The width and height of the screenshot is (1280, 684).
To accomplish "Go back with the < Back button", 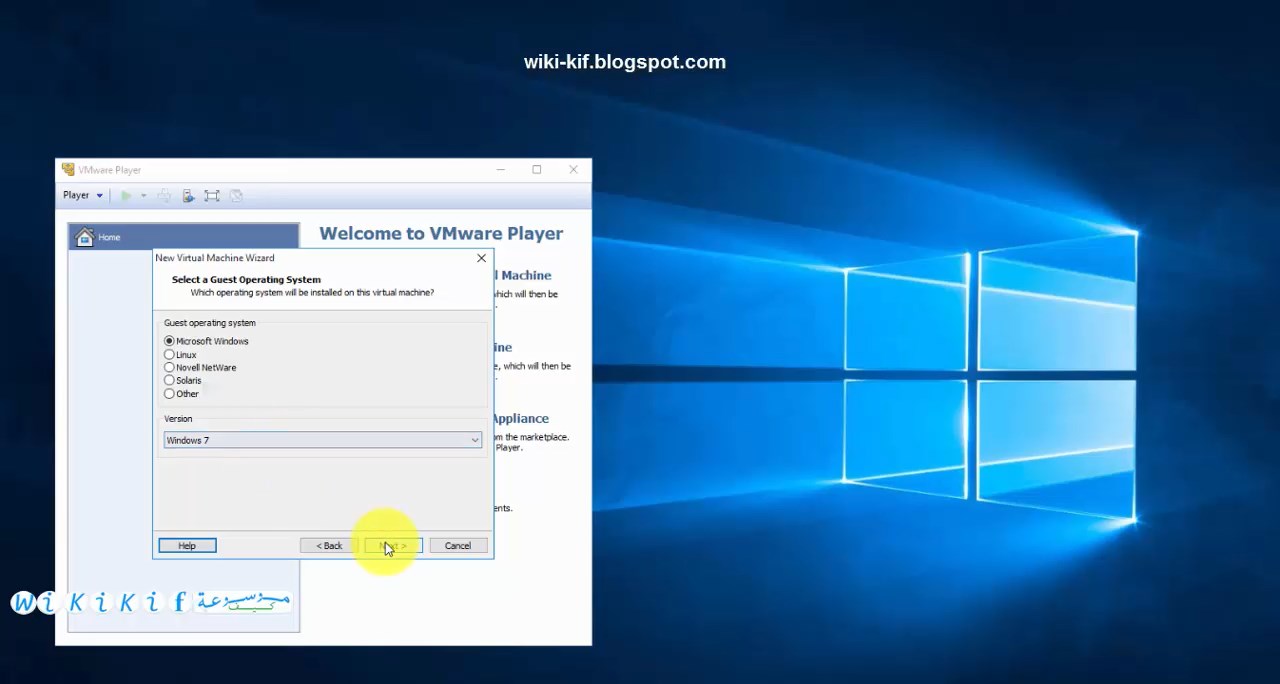I will point(329,545).
